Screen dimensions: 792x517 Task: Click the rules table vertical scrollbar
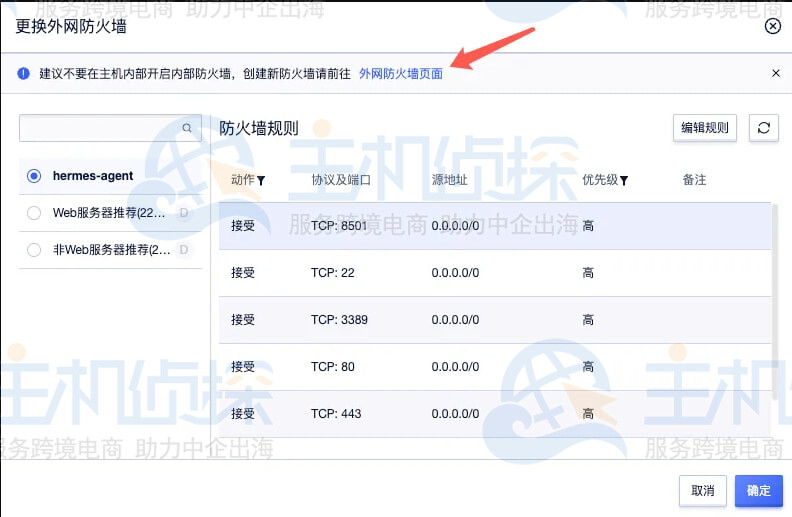click(x=775, y=301)
